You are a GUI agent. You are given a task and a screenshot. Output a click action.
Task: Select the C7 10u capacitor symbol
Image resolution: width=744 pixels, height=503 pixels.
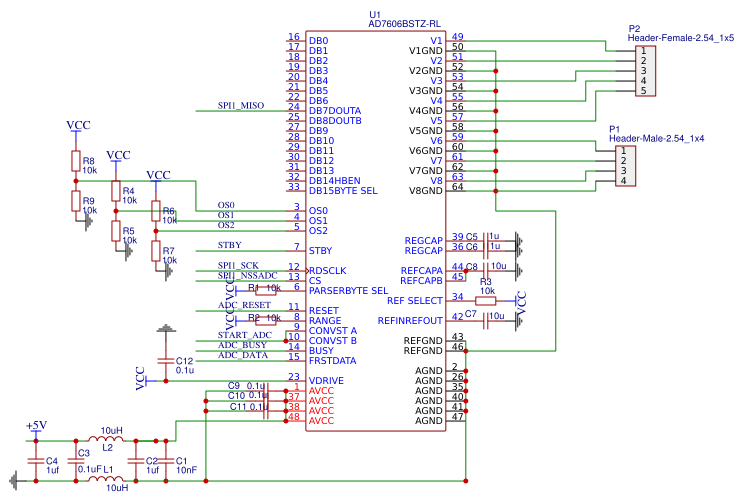pos(485,321)
